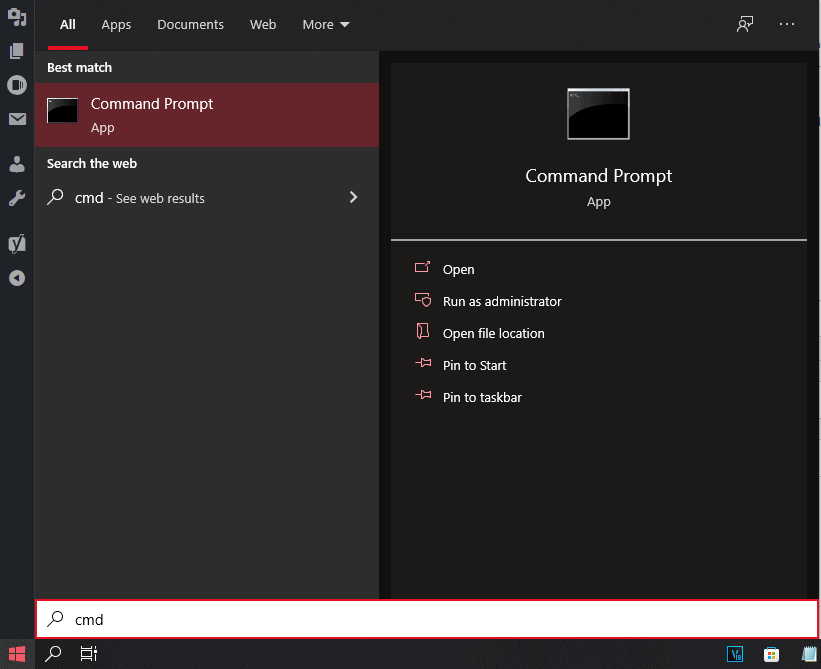Open the search feedback icon

tap(745, 24)
